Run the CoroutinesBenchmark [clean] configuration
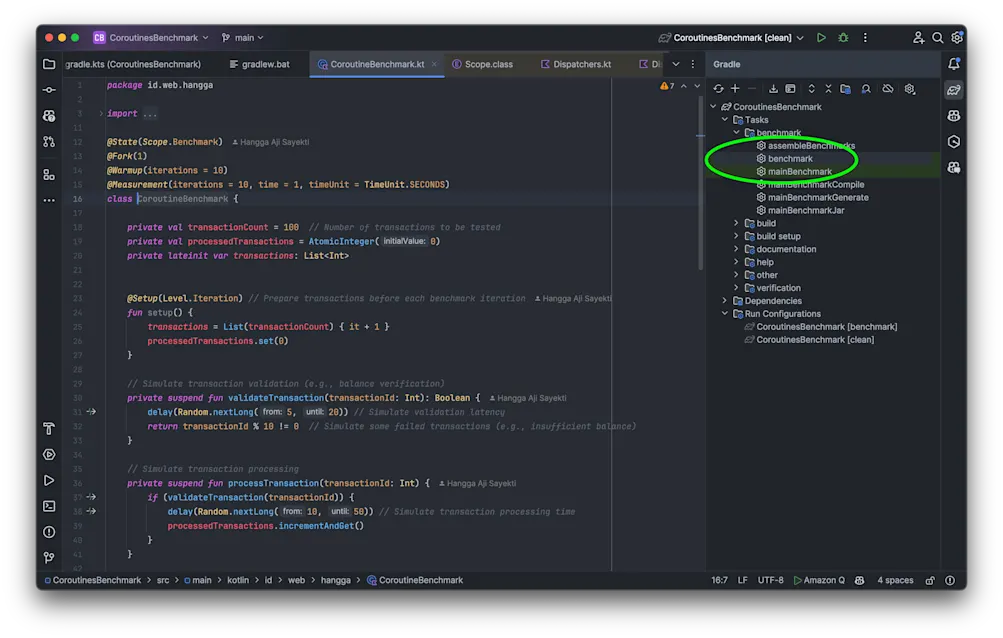This screenshot has width=1003, height=638. (x=821, y=38)
